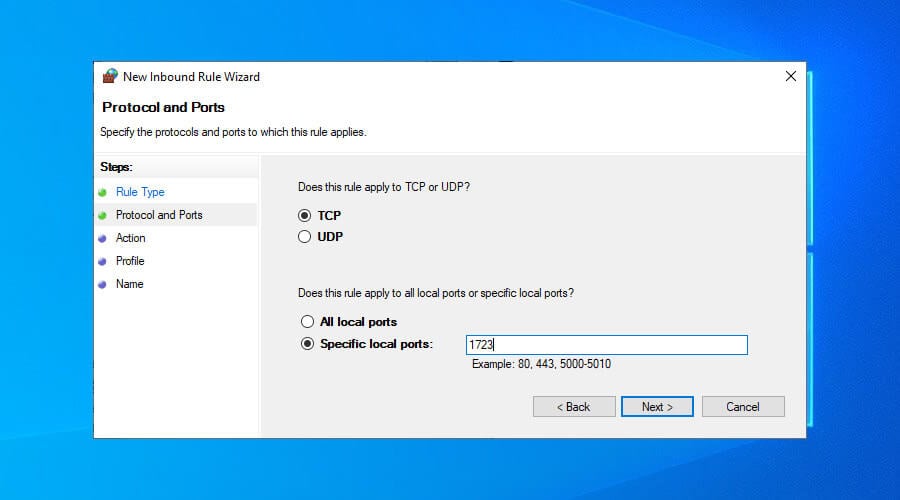Click the purple bullet beside Name

tap(103, 284)
